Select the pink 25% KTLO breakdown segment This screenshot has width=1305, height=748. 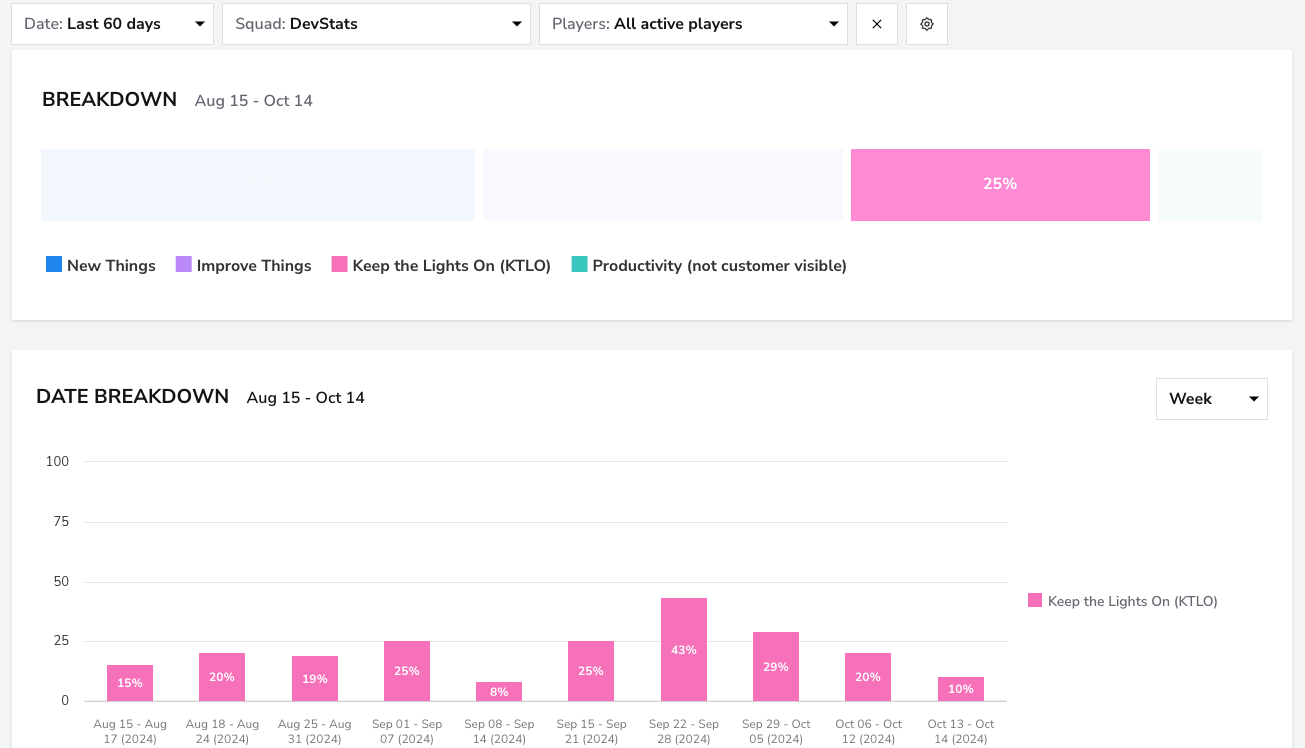1000,185
